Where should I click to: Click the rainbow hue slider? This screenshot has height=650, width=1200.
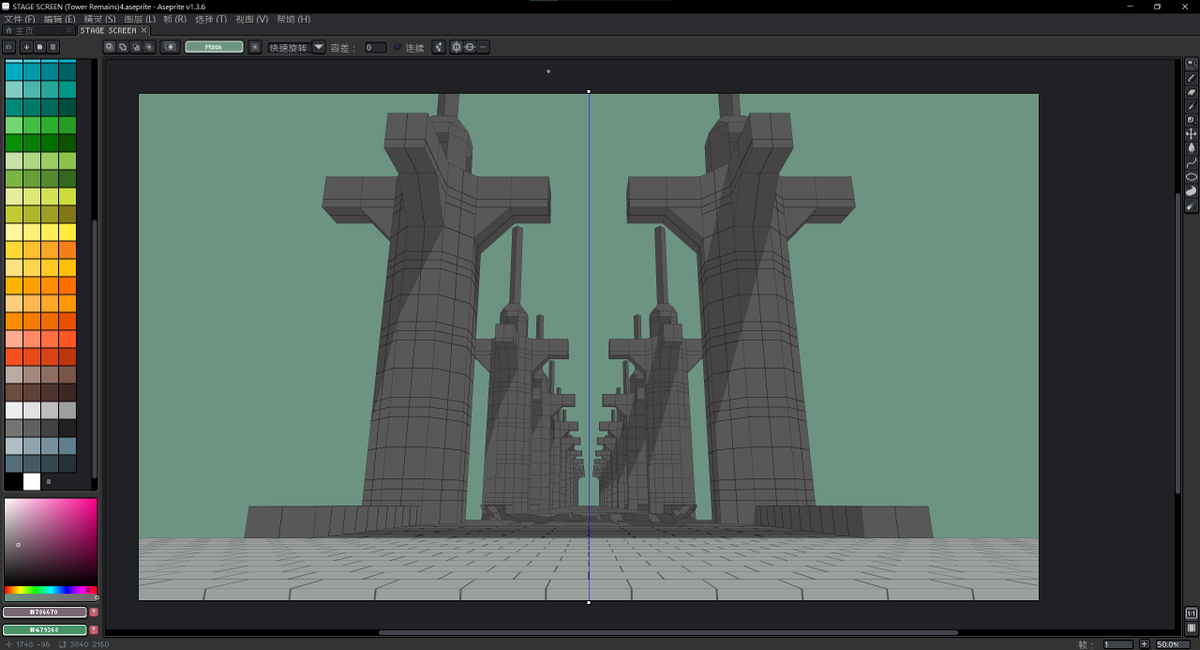tap(51, 590)
